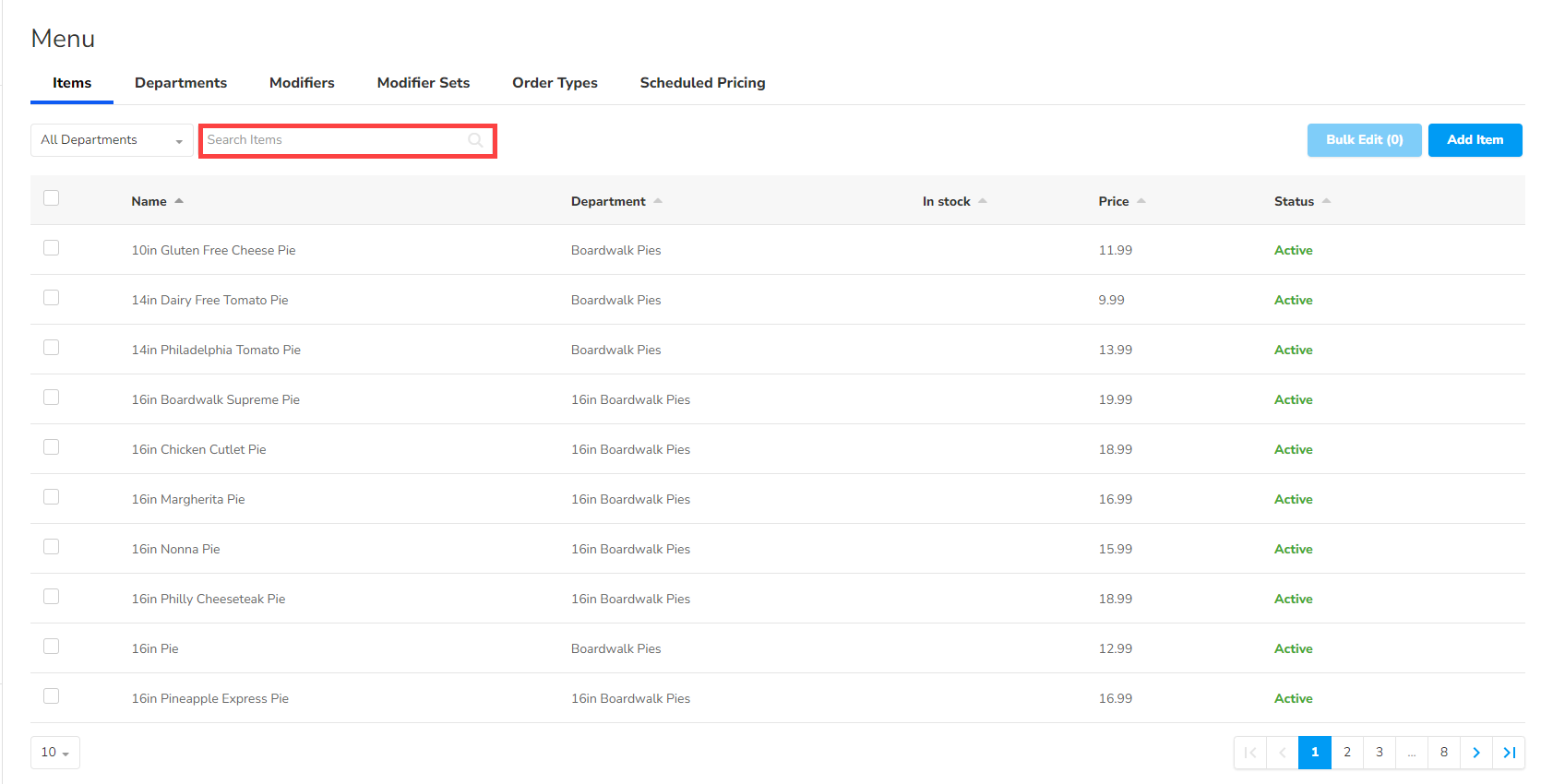This screenshot has height=784, width=1541.
Task: Jump to the last page arrow
Action: [x=1509, y=753]
